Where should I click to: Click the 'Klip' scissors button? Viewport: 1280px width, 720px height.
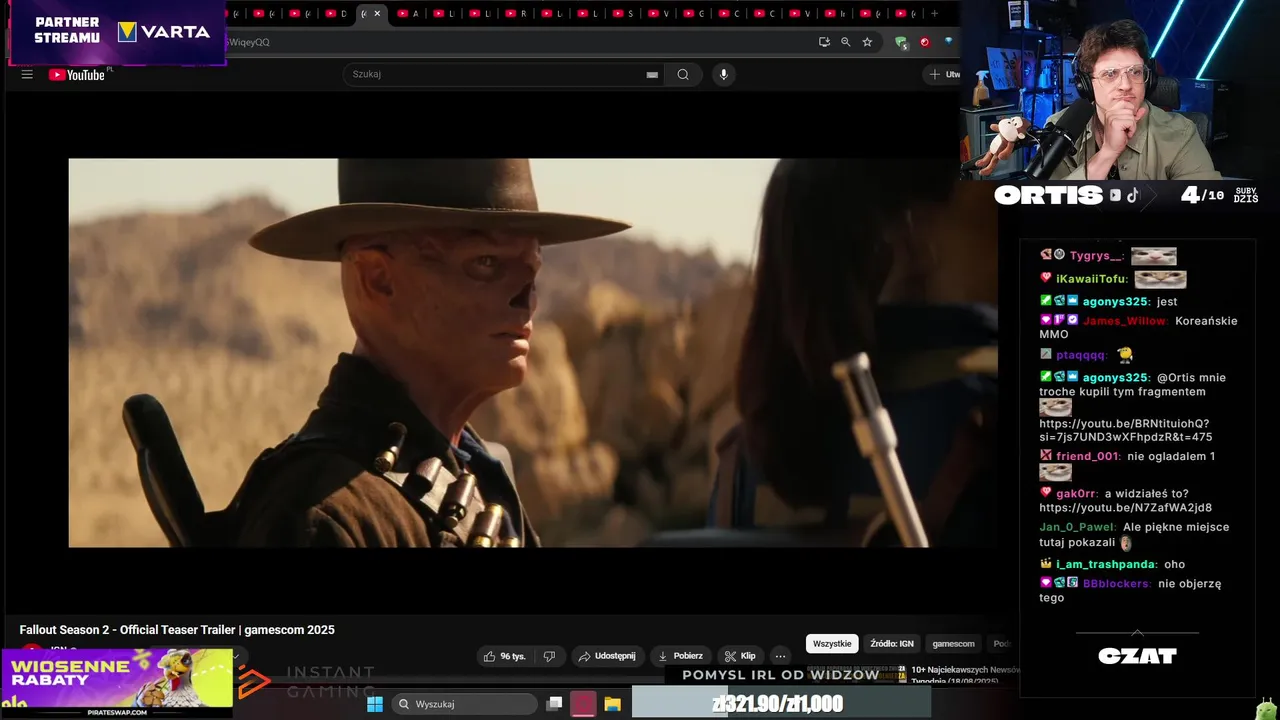pyautogui.click(x=740, y=656)
